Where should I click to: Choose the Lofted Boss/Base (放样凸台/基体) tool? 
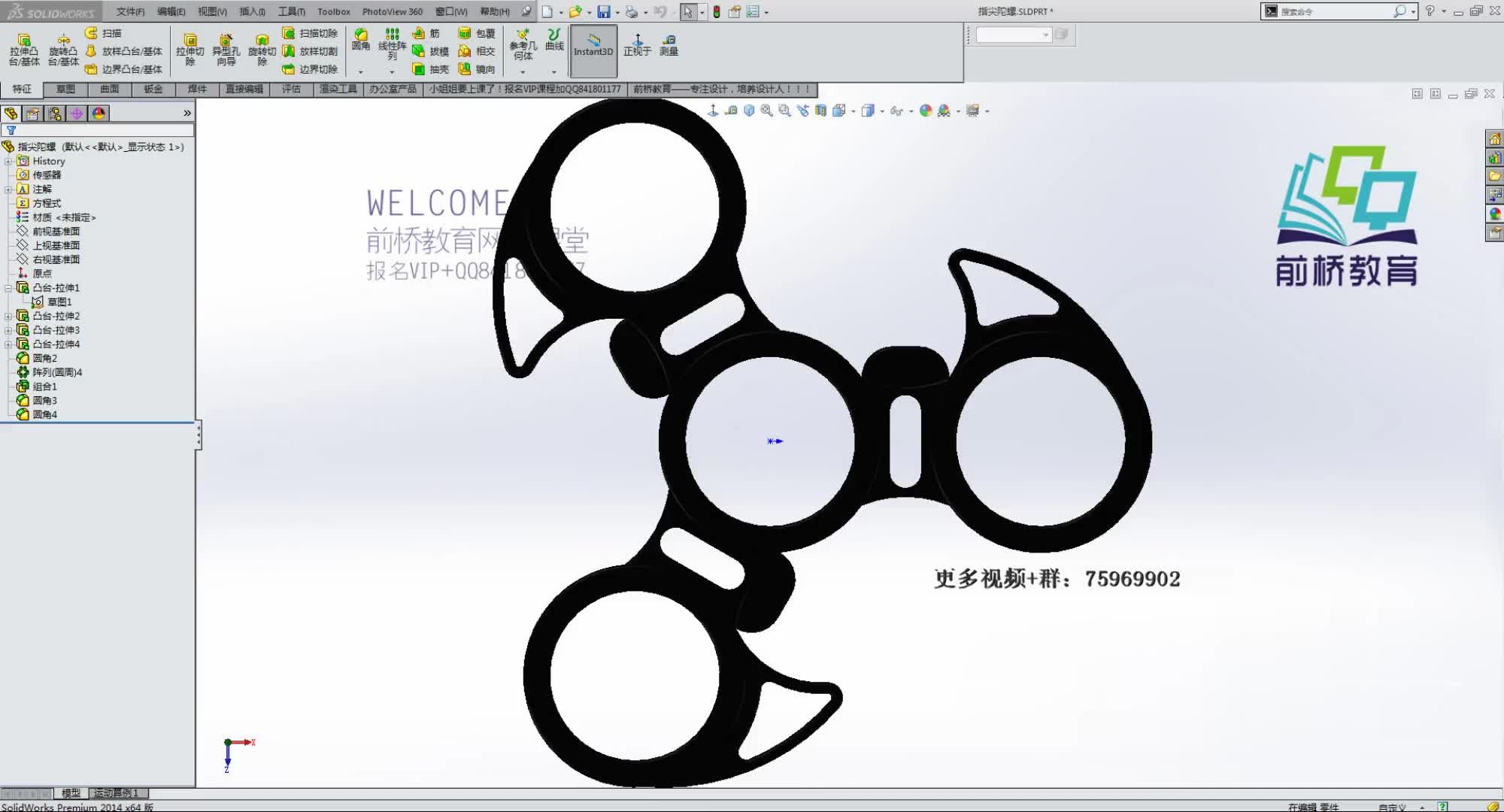point(123,51)
